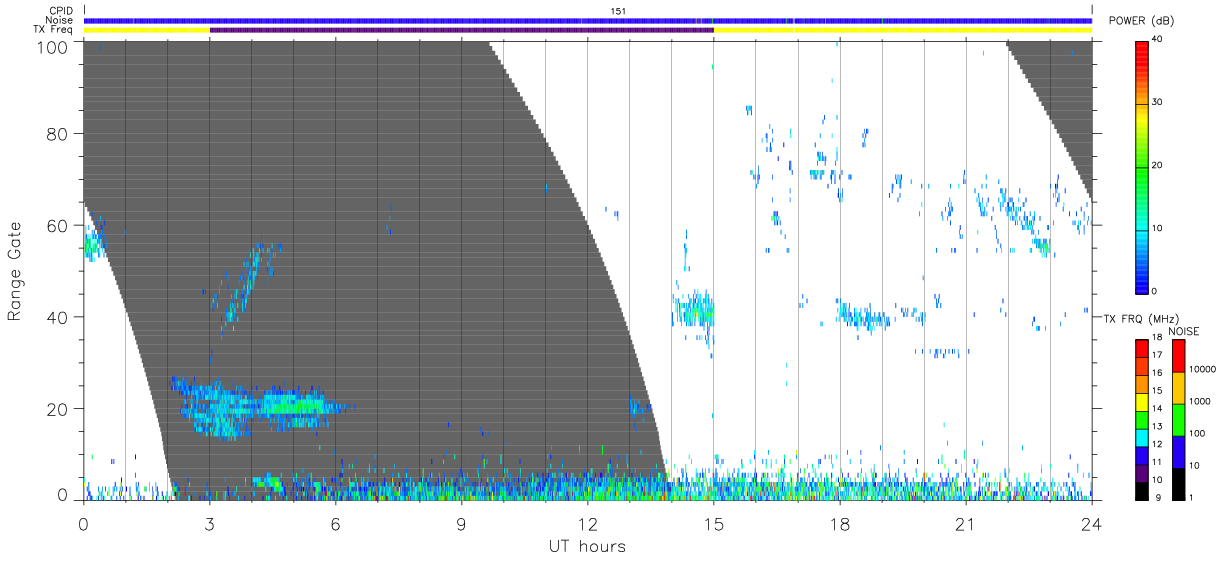Viewport: 1228px width, 567px height.
Task: Click the x-axis tick label '15'
Action: point(713,523)
